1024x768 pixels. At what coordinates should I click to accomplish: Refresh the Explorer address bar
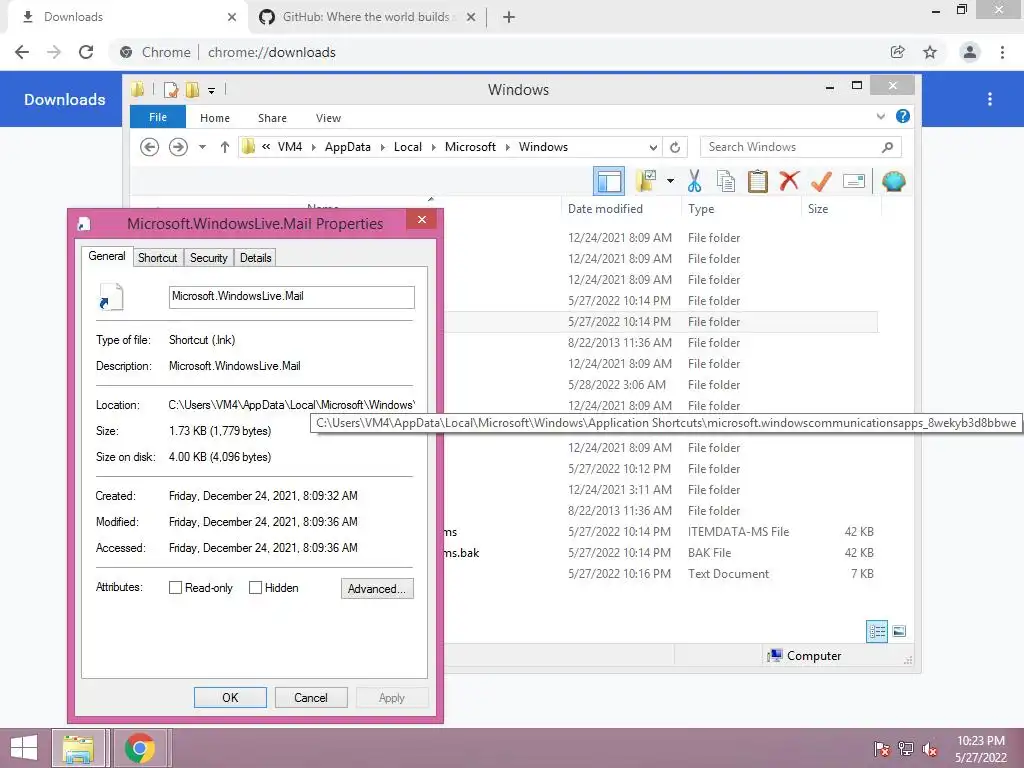click(x=675, y=147)
